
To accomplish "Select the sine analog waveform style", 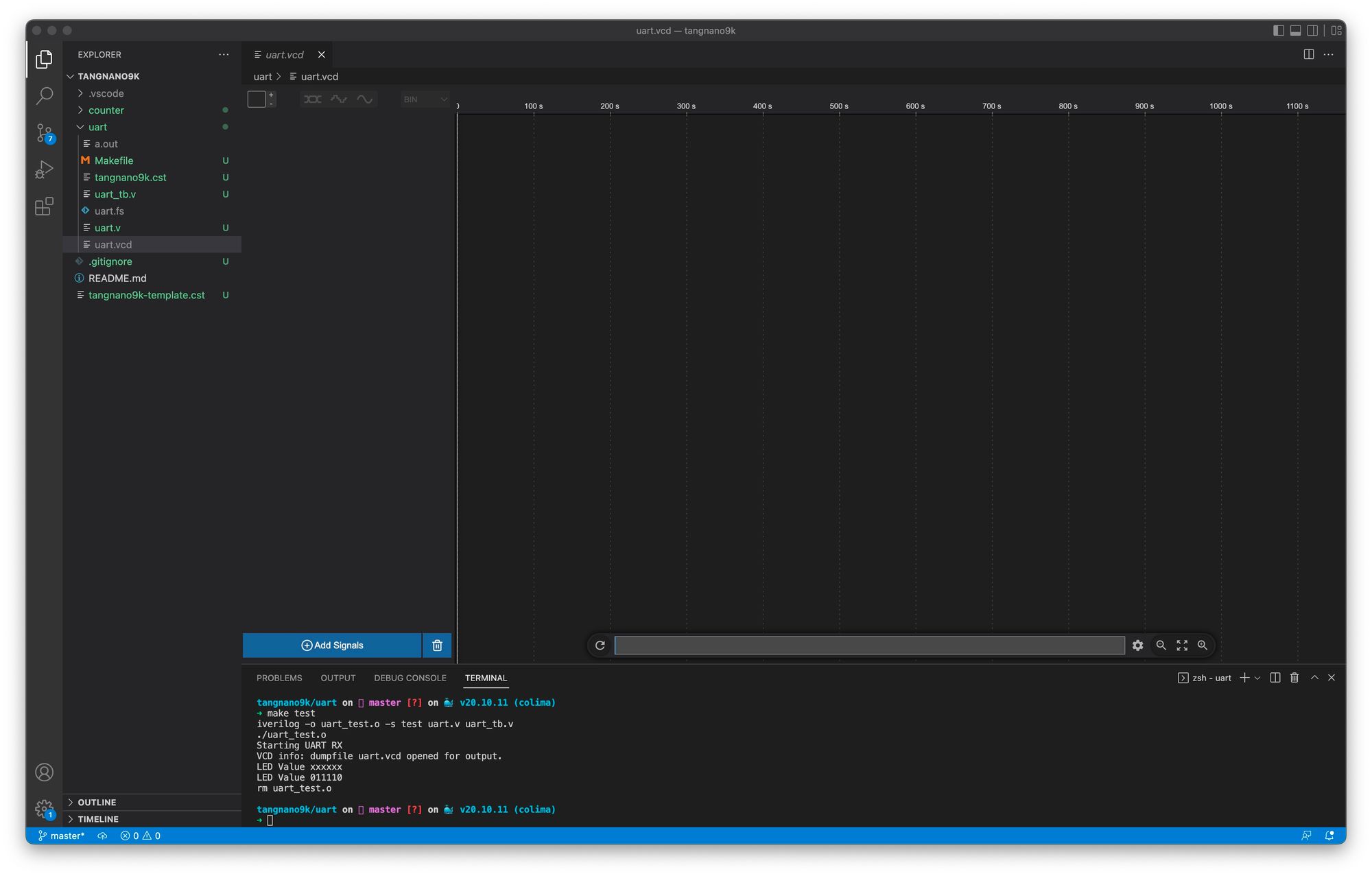I will point(365,99).
